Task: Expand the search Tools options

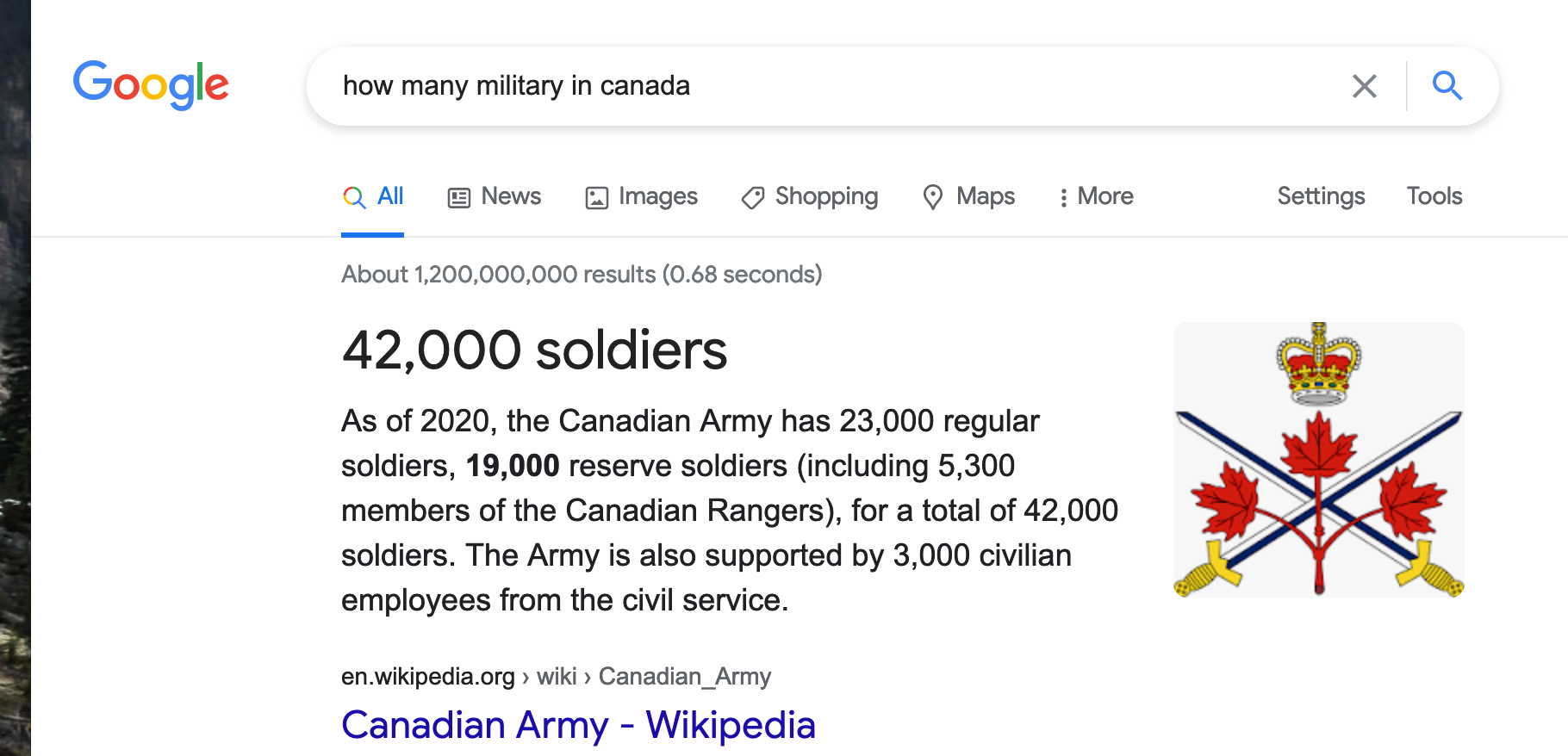Action: pyautogui.click(x=1434, y=196)
